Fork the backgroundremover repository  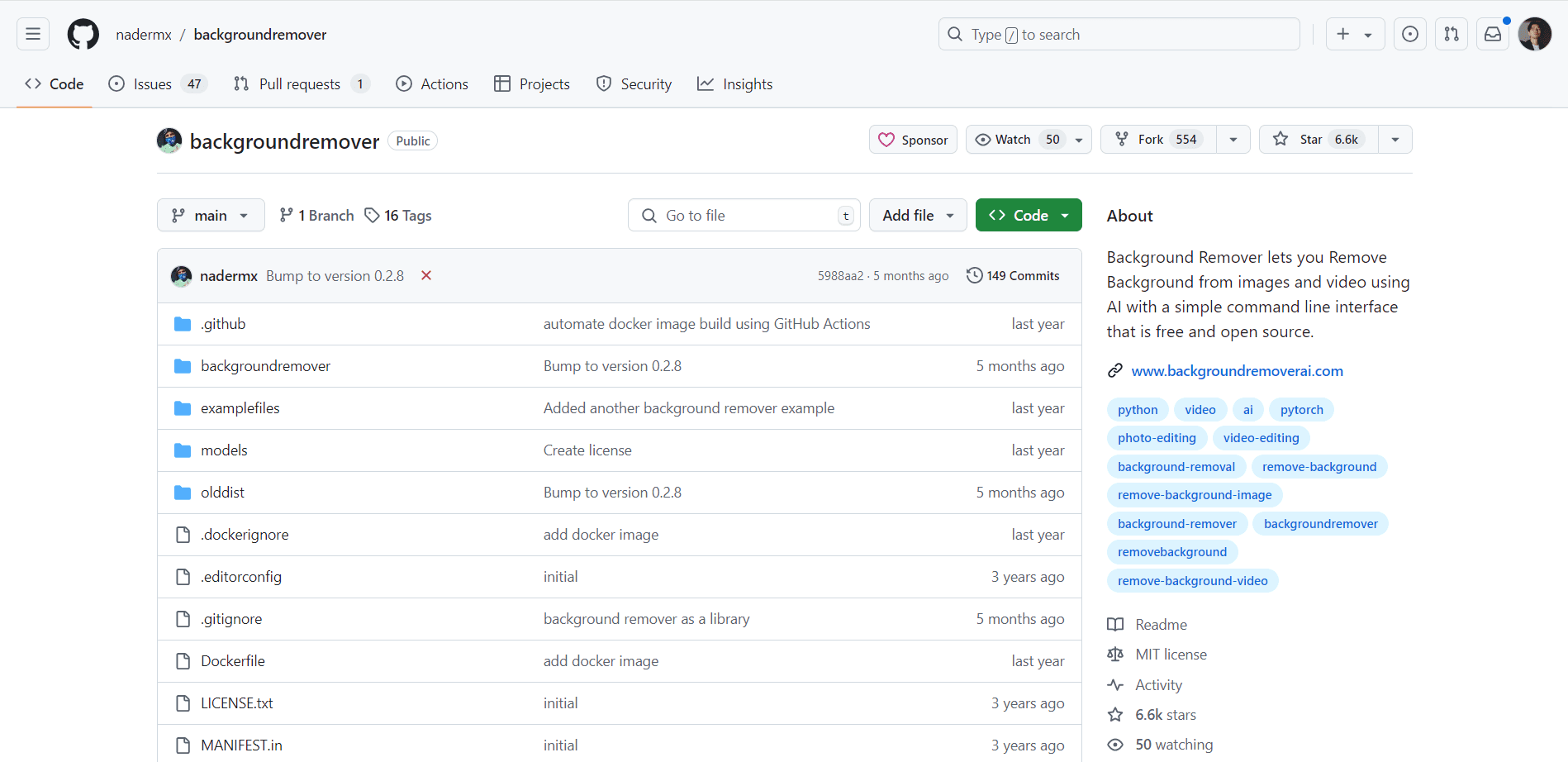(1159, 139)
